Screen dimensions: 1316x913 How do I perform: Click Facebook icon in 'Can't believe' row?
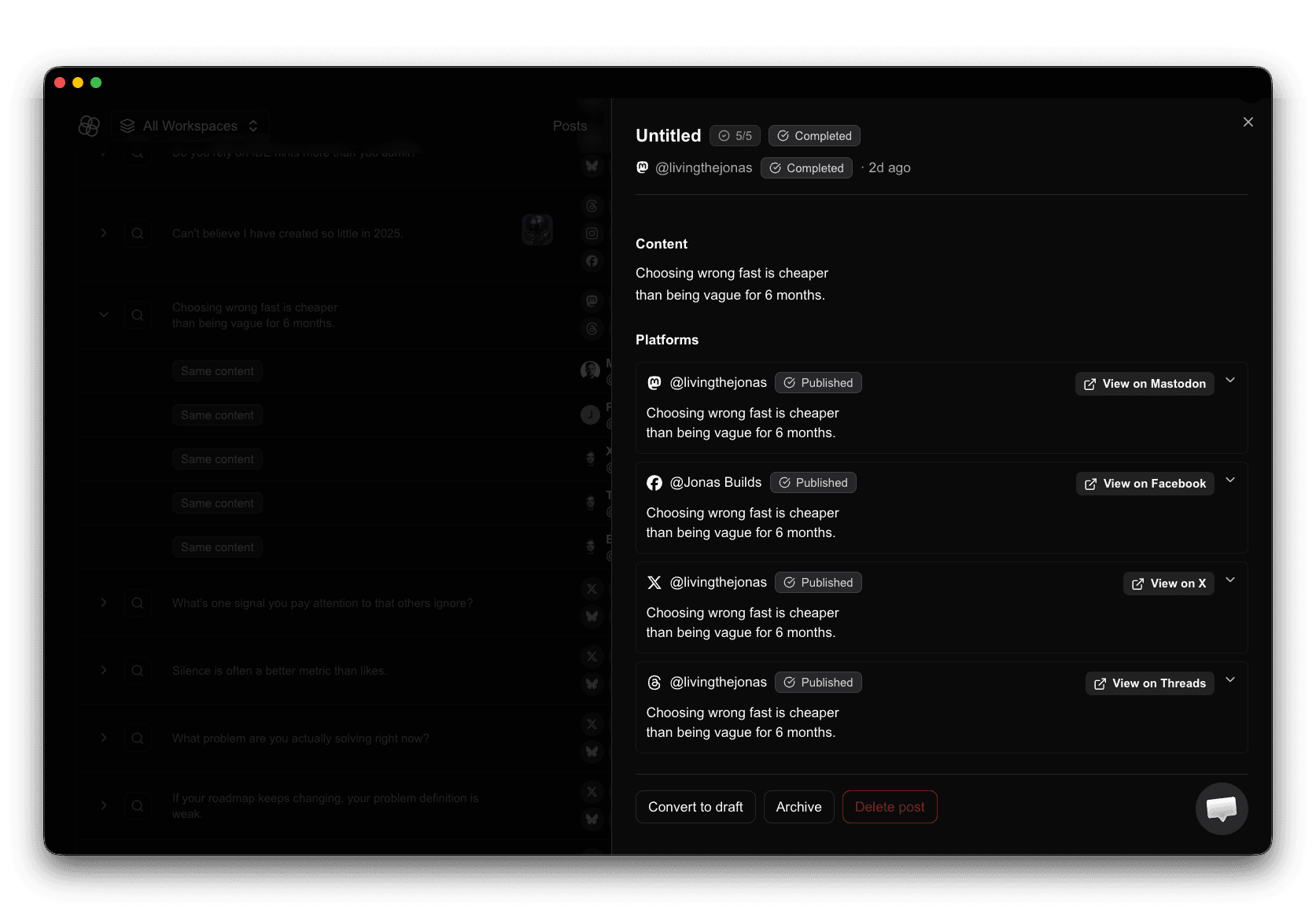(592, 261)
